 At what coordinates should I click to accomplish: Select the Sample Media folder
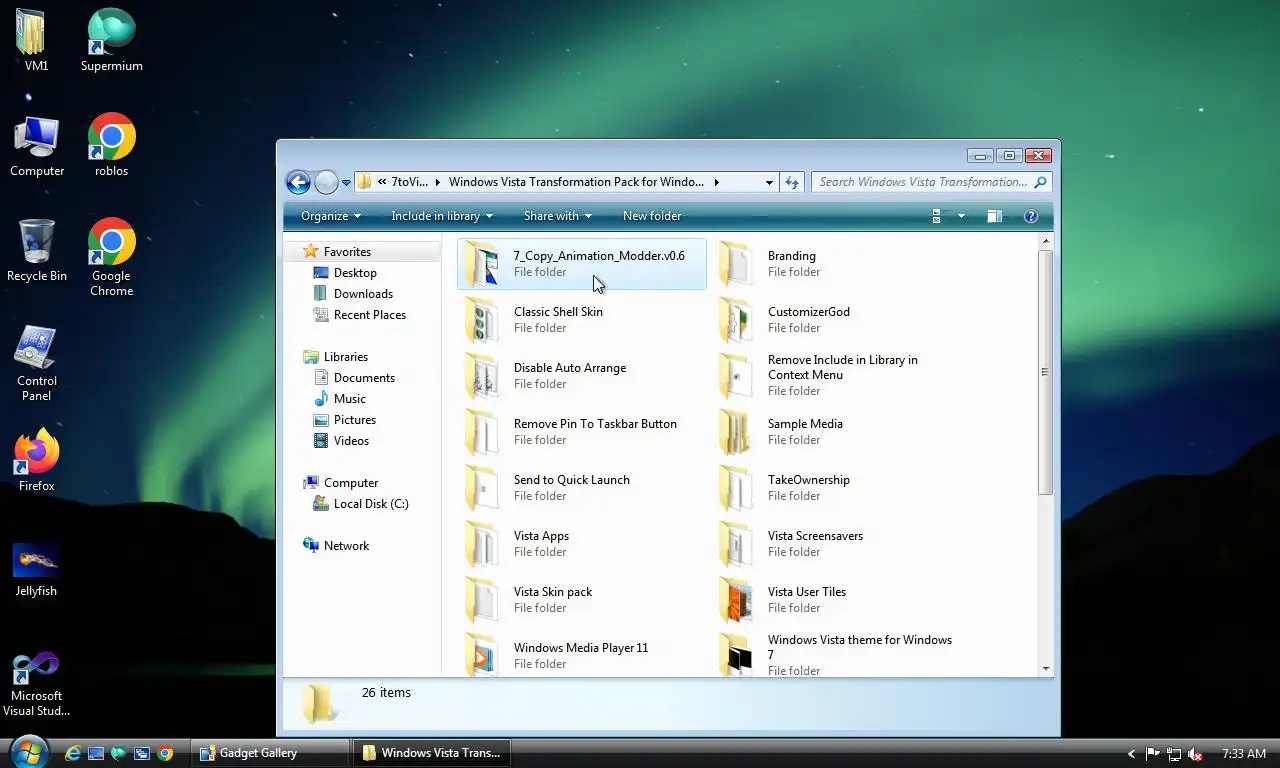pyautogui.click(x=836, y=432)
